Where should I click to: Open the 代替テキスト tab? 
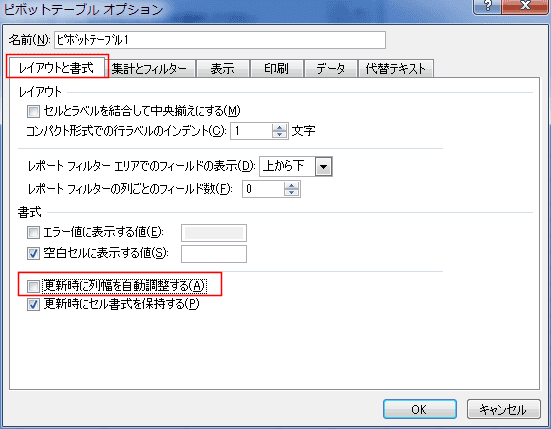396,69
